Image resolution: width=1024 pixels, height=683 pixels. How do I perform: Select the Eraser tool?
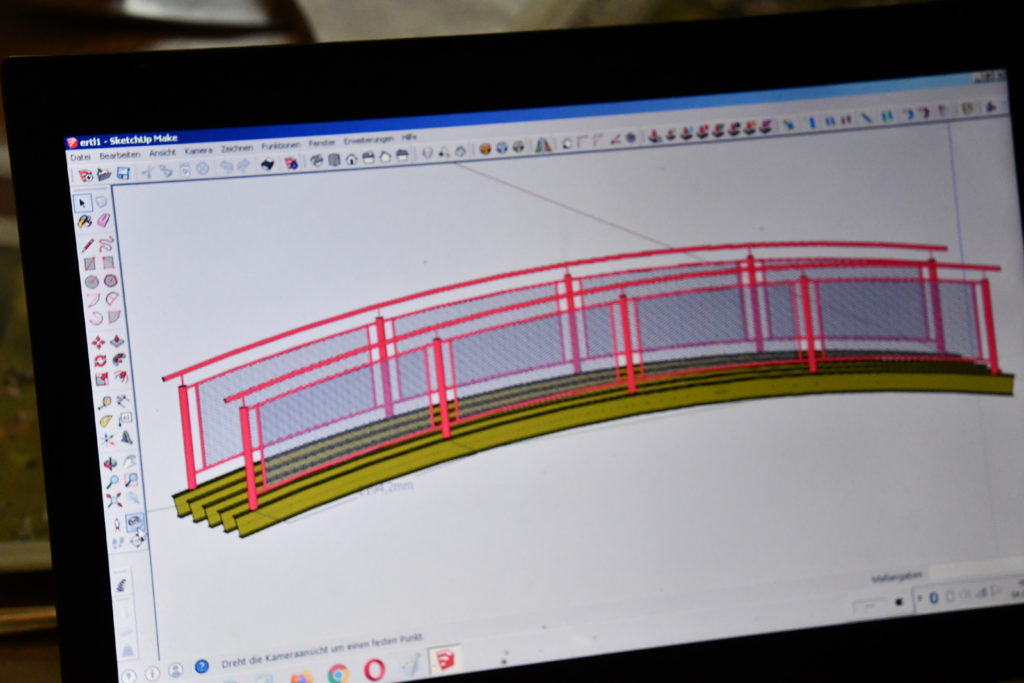(x=103, y=221)
